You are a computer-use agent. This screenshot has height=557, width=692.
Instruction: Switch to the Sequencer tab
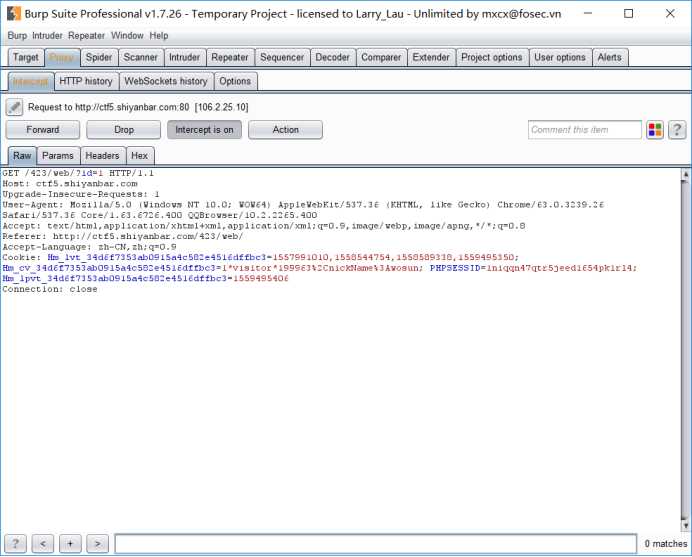pos(282,57)
